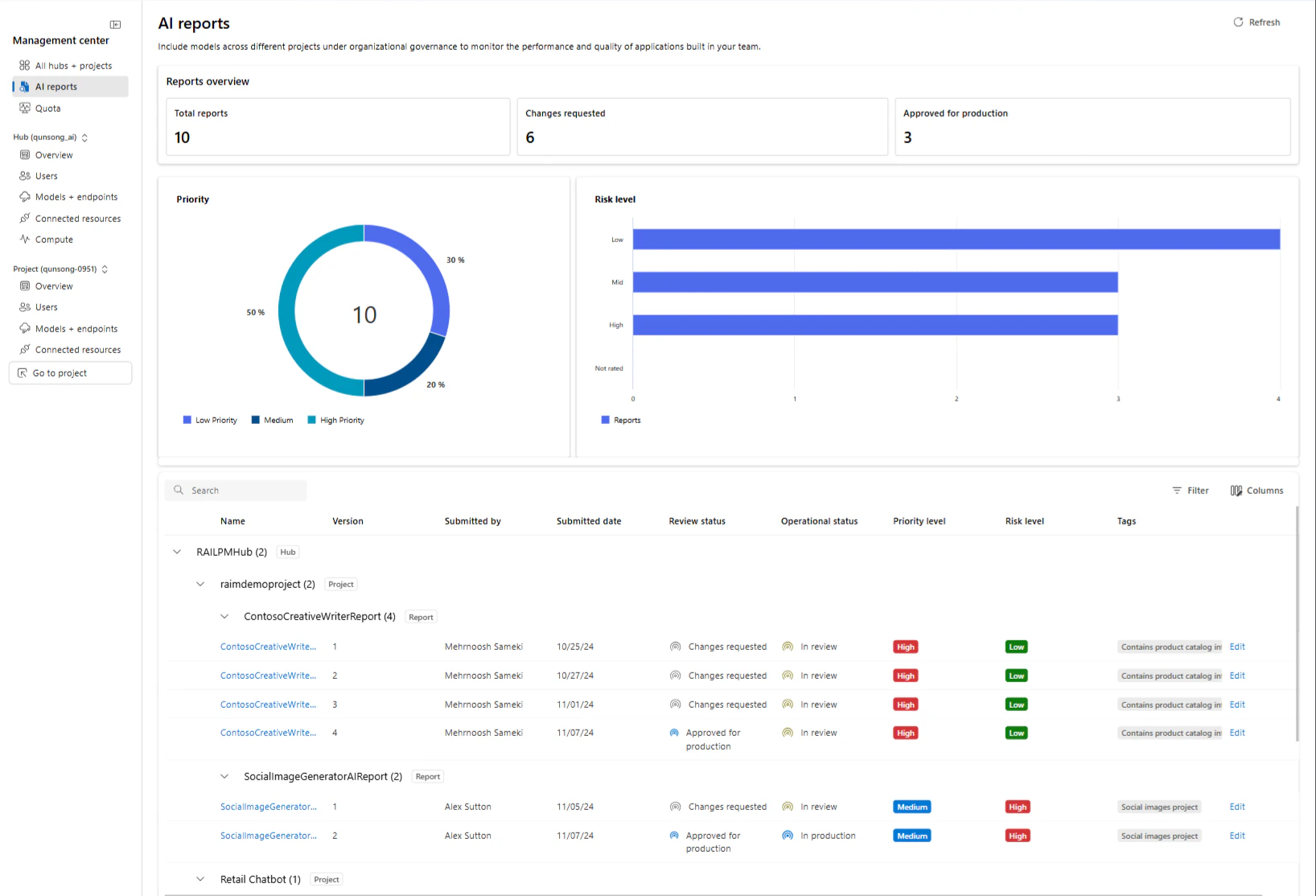Click the Refresh button

point(1256,23)
